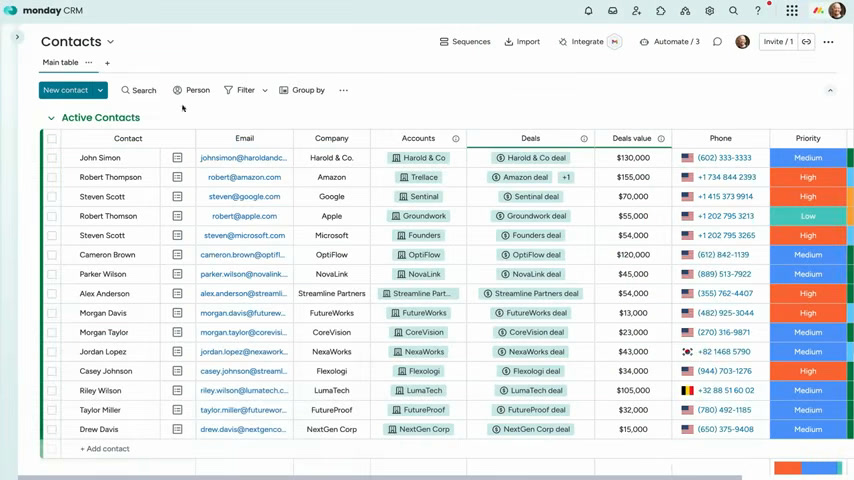This screenshot has width=854, height=480.
Task: Open the Filter dropdown arrow
Action: click(x=265, y=90)
